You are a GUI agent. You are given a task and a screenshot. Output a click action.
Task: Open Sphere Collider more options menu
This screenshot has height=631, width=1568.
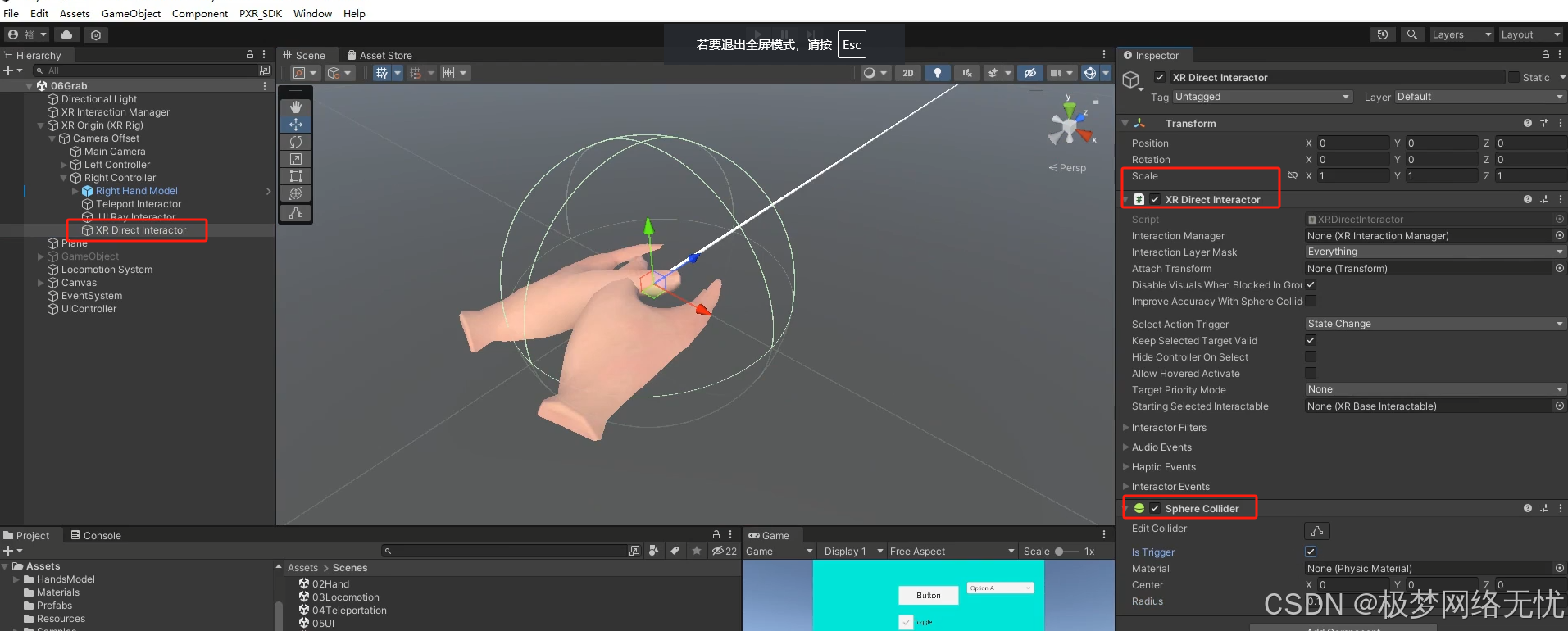click(1560, 508)
